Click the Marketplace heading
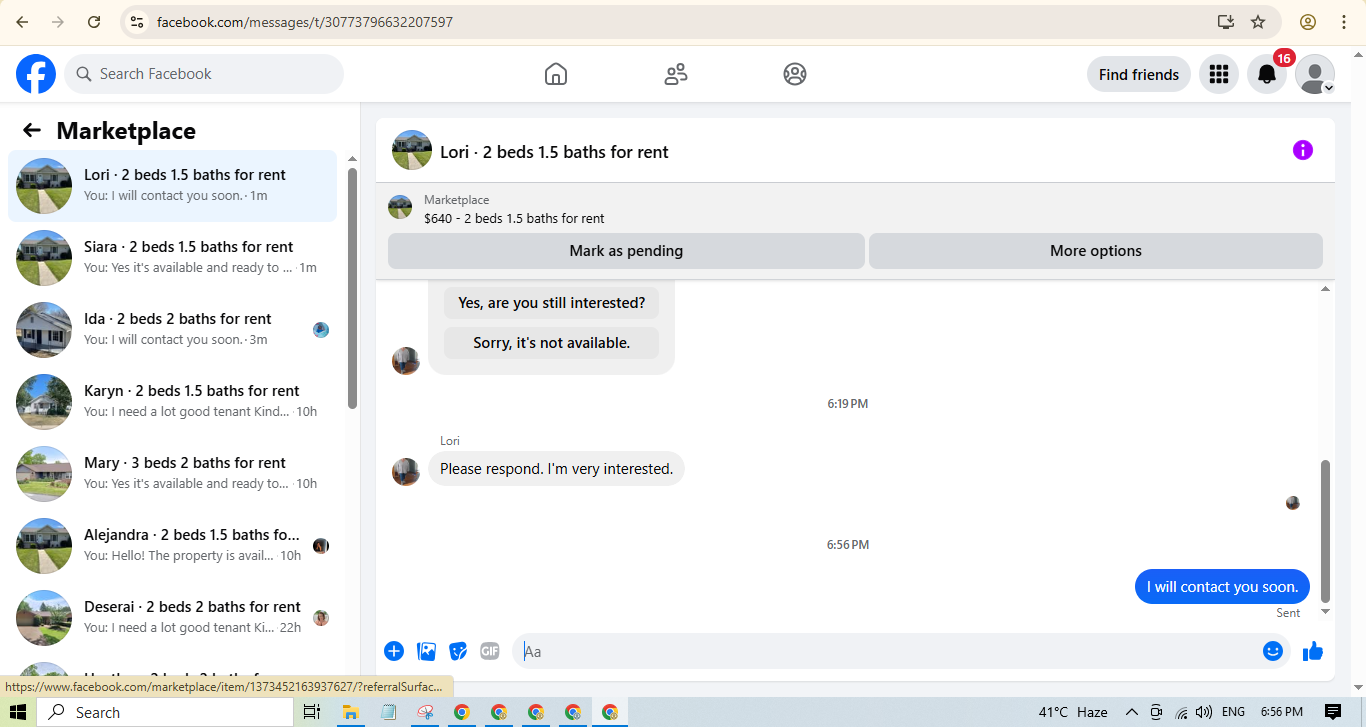This screenshot has height=727, width=1366. click(x=126, y=131)
